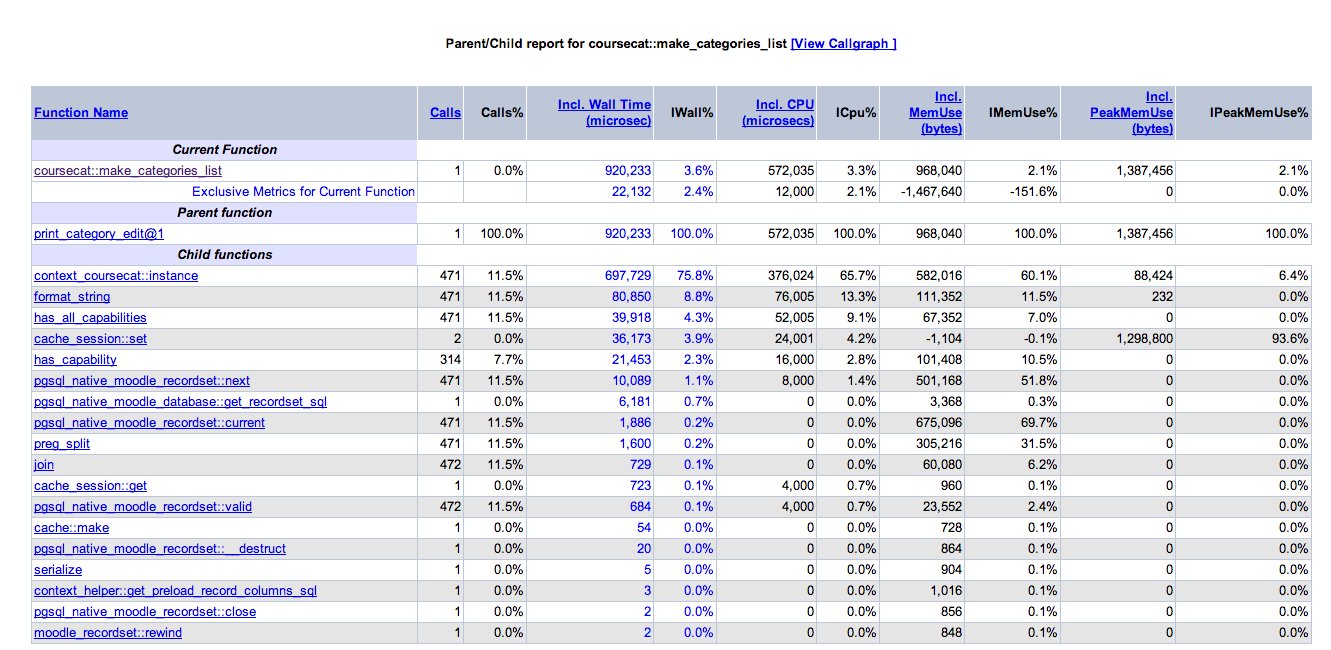1331x650 pixels.
Task: Open pgsql_native_moodle_recordset::__destruct link
Action: (160, 549)
